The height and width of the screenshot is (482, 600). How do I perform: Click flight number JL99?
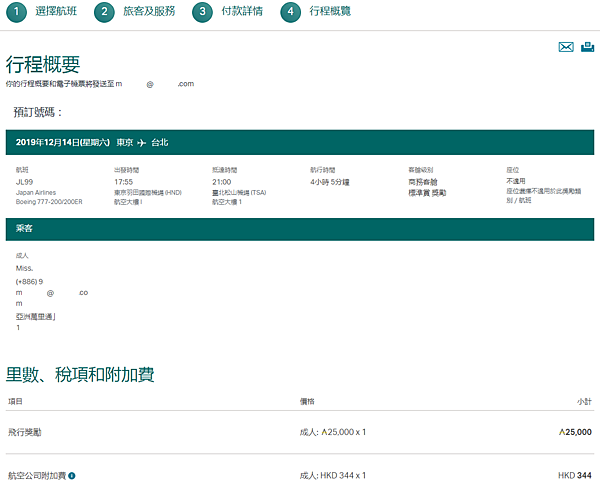(24, 182)
